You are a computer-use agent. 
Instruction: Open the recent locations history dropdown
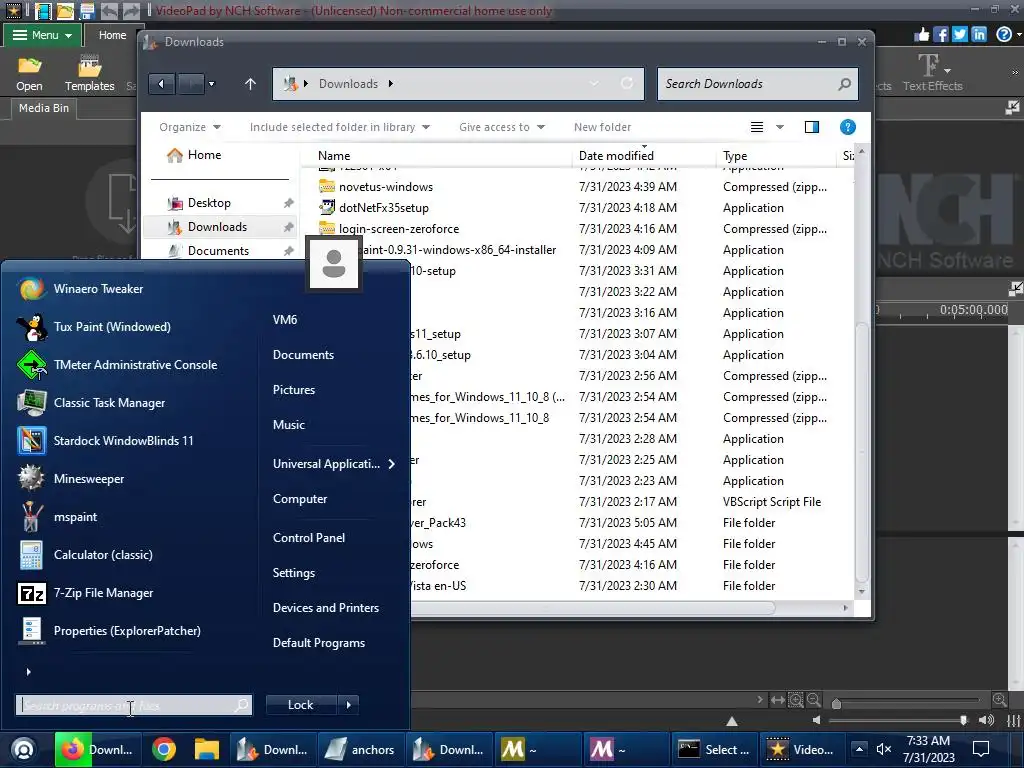pos(211,84)
